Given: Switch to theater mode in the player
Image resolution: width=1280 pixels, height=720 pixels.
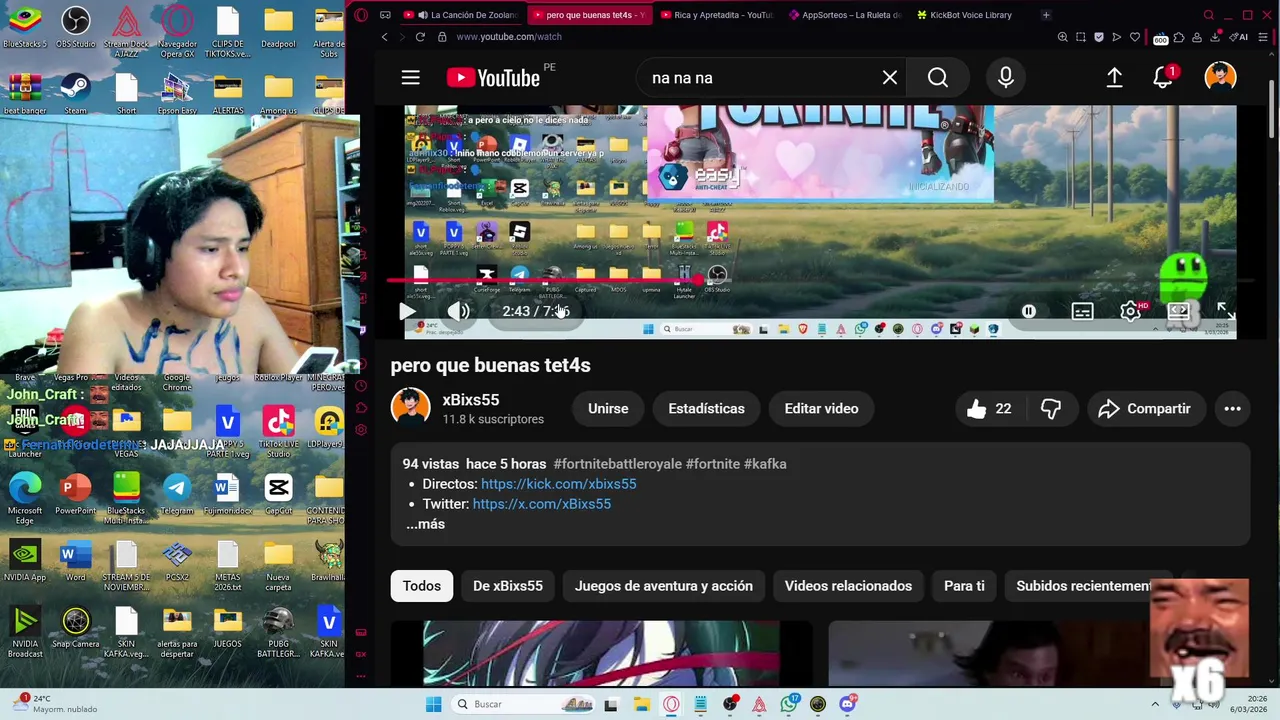Looking at the screenshot, I should tap(1179, 311).
